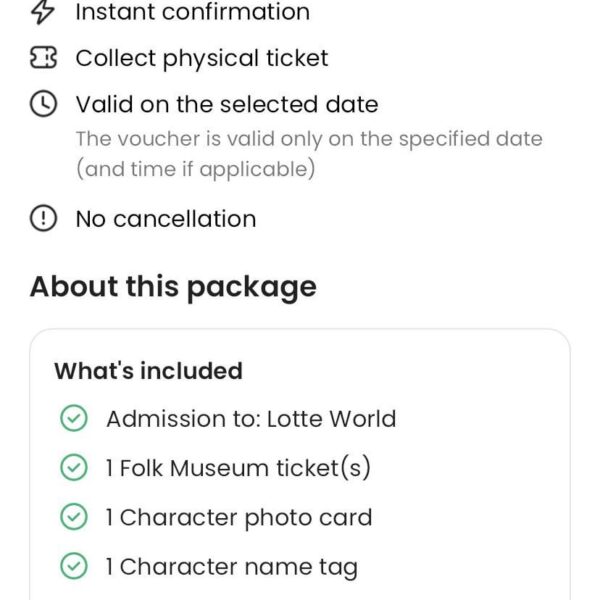This screenshot has width=600, height=600.
Task: Select the Instant confirmation text
Action: pyautogui.click(x=192, y=12)
